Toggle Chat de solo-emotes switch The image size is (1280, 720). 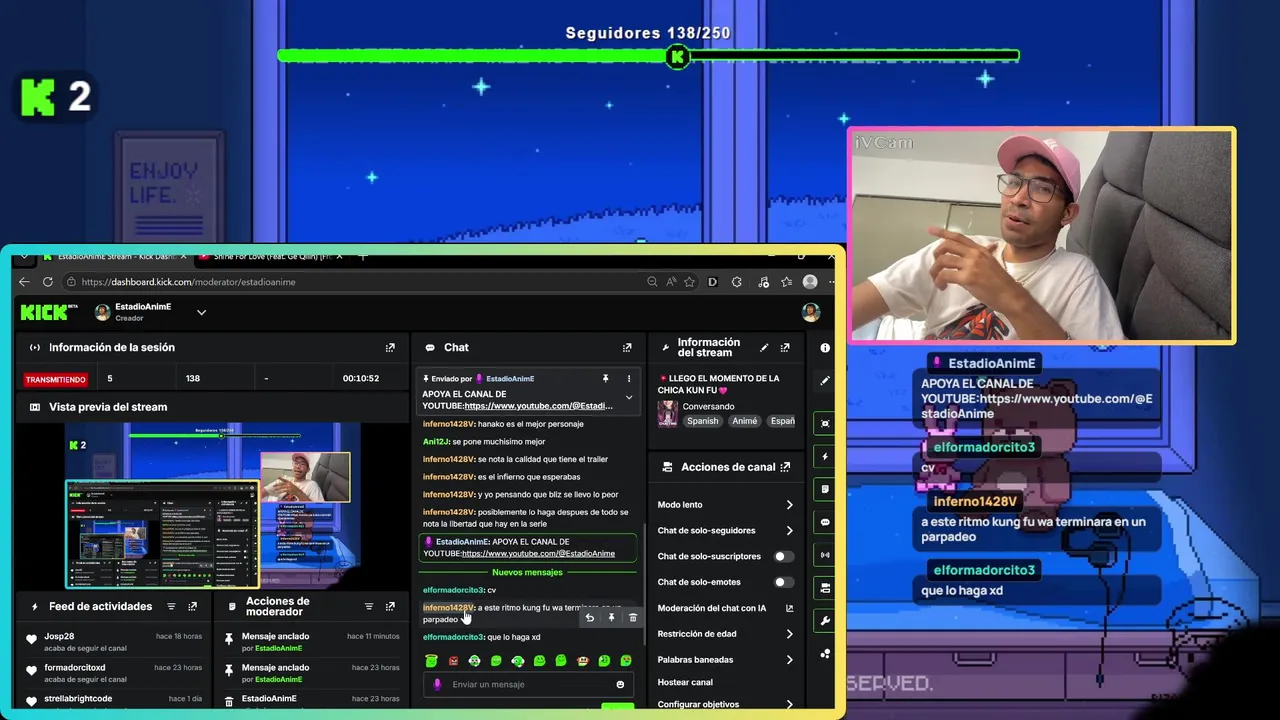[784, 582]
